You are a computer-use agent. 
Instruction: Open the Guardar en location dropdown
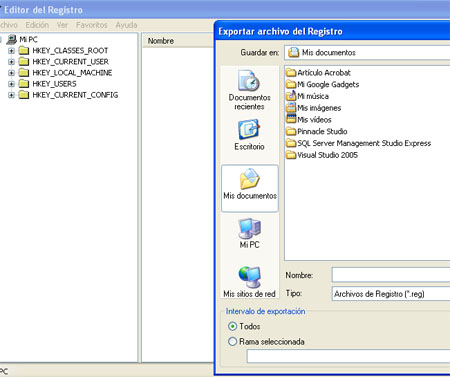367,52
